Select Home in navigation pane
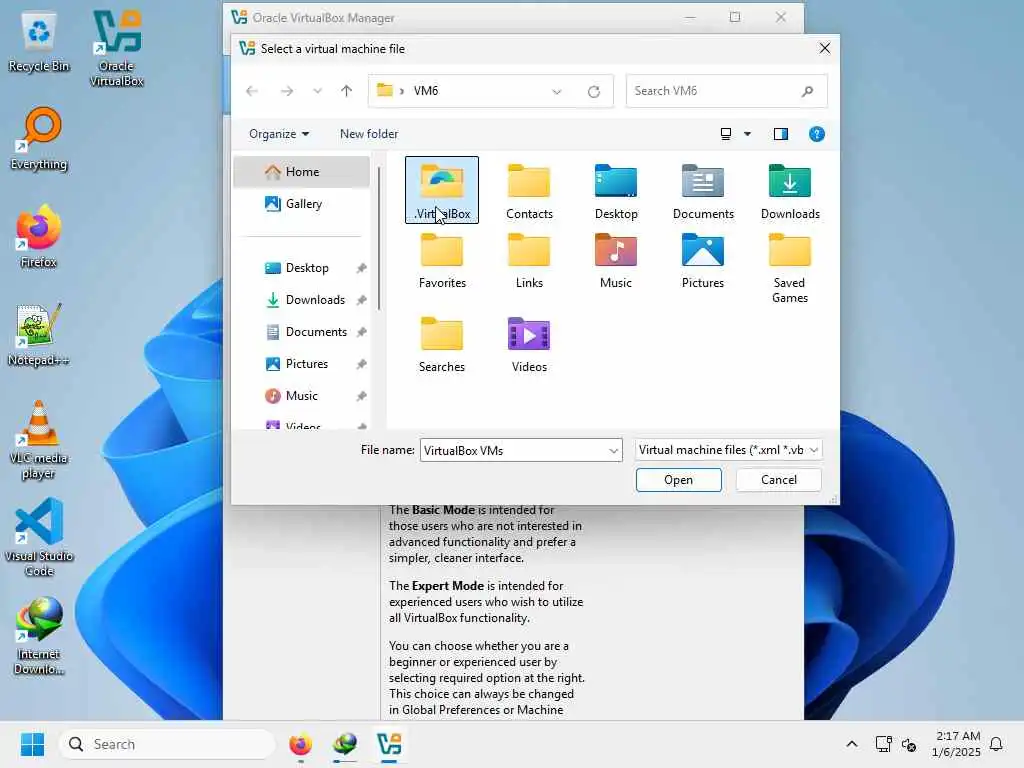 pyautogui.click(x=302, y=172)
